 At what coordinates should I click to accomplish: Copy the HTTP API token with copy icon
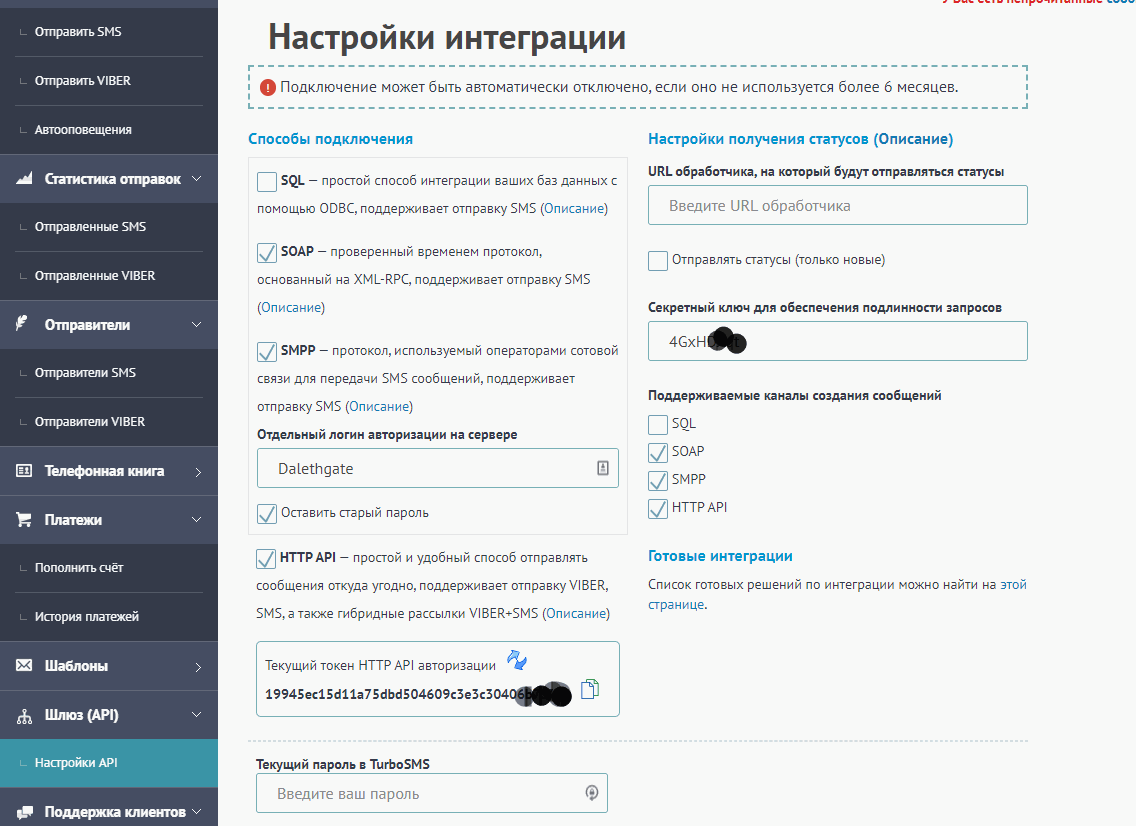point(590,689)
